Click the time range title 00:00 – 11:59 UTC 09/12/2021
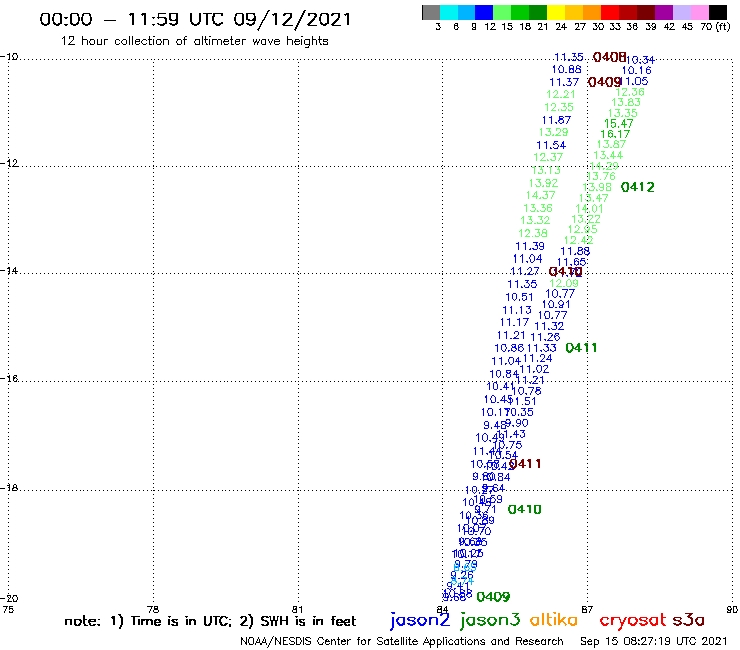Viewport: 740px width, 650px height. 195,19
